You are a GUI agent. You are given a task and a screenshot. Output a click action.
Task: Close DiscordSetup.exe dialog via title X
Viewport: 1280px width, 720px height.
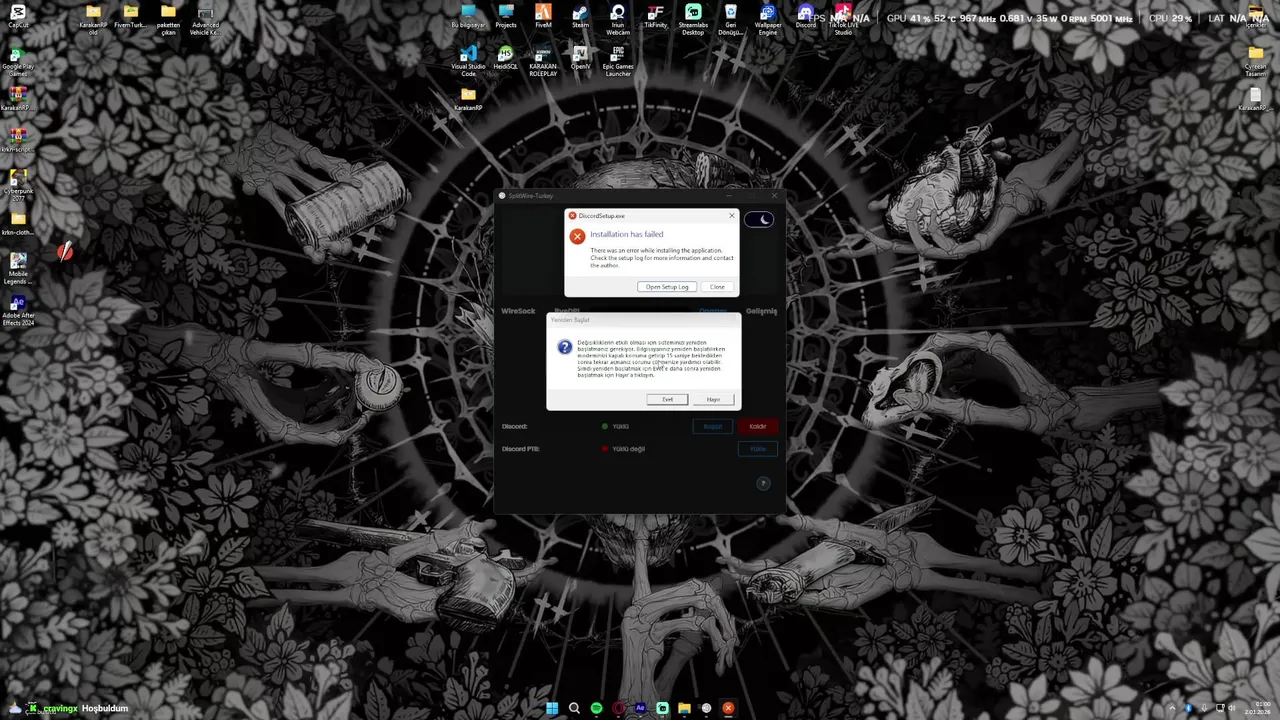pos(731,215)
